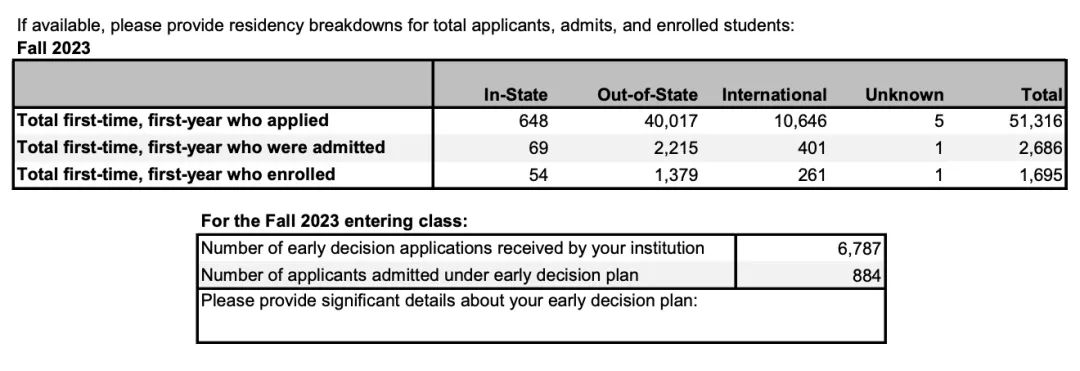
Task: Select the Out-of-State column header
Action: (647, 95)
